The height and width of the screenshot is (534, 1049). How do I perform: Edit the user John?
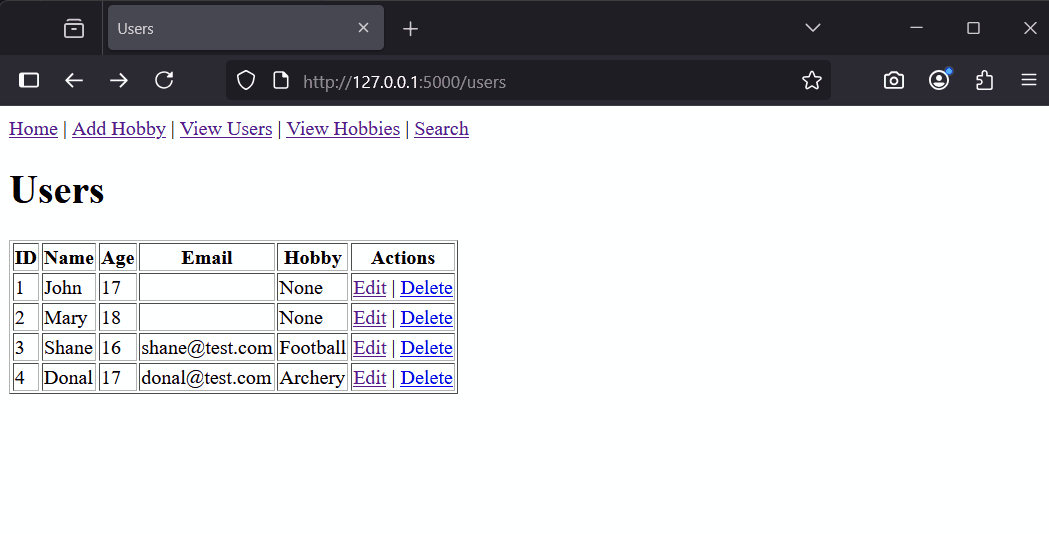pyautogui.click(x=369, y=288)
